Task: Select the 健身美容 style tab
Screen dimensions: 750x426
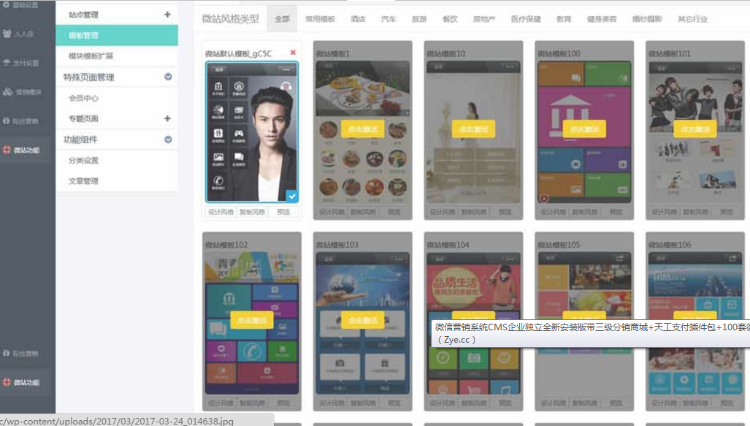Action: click(x=602, y=19)
